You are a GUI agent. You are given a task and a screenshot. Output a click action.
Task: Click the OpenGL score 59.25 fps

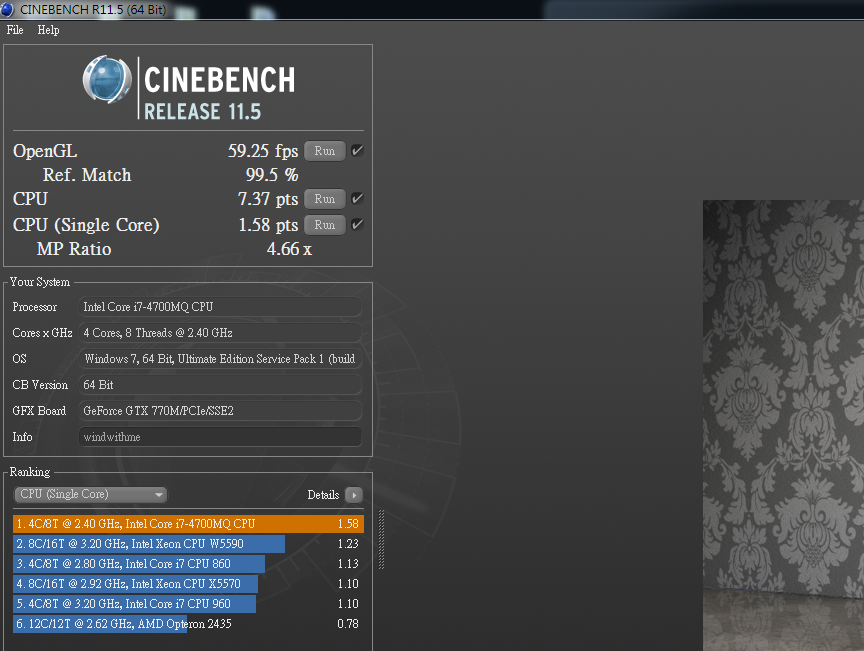click(x=263, y=151)
